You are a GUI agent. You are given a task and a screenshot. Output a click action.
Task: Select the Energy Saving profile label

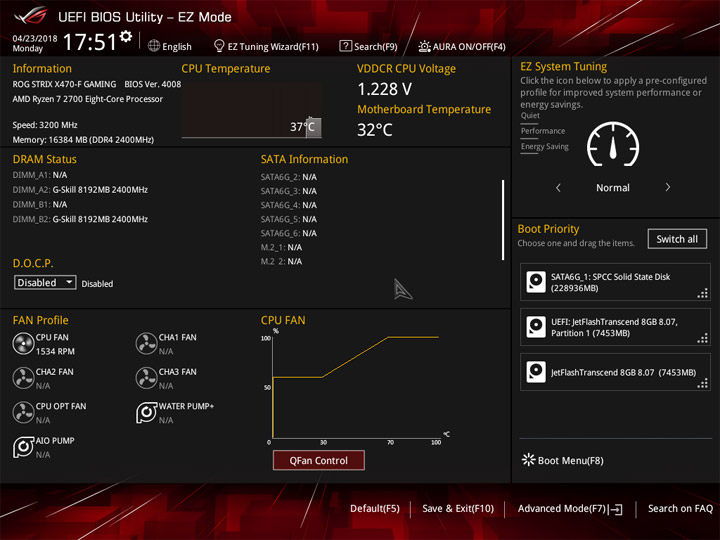coord(544,146)
